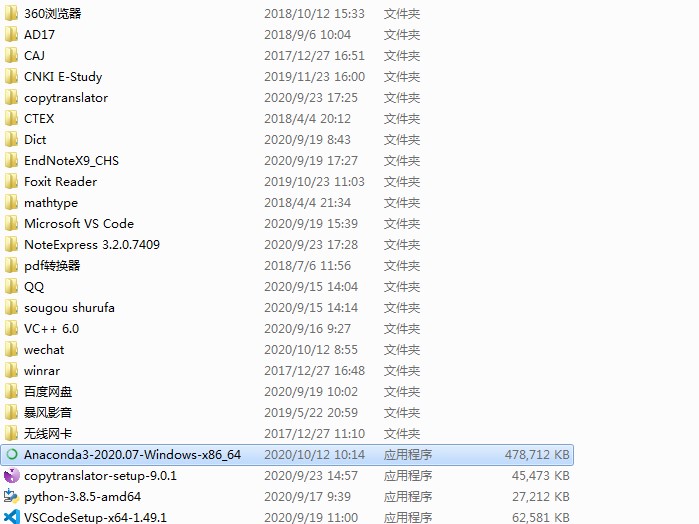Click the Dict folder icon
Image resolution: width=699 pixels, height=524 pixels.
click(11, 139)
